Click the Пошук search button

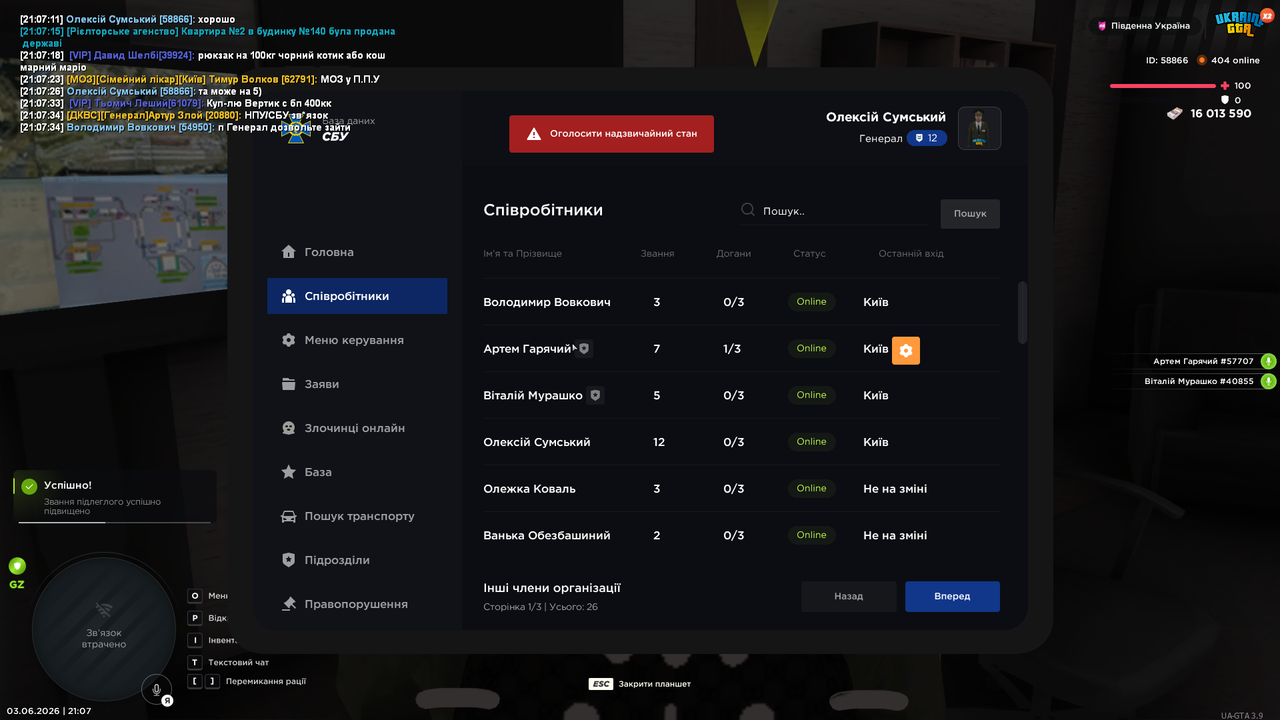[970, 213]
